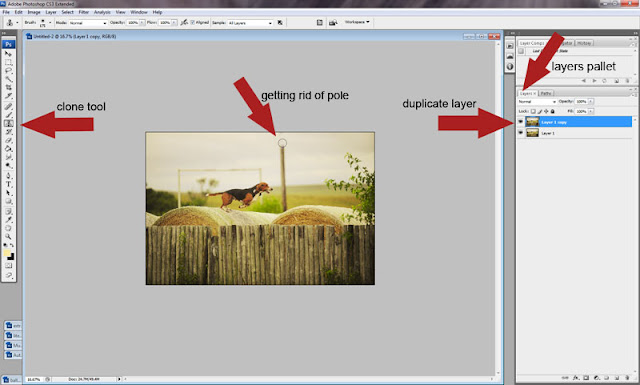
Task: Toggle the Aligned checkbox
Action: 192,22
